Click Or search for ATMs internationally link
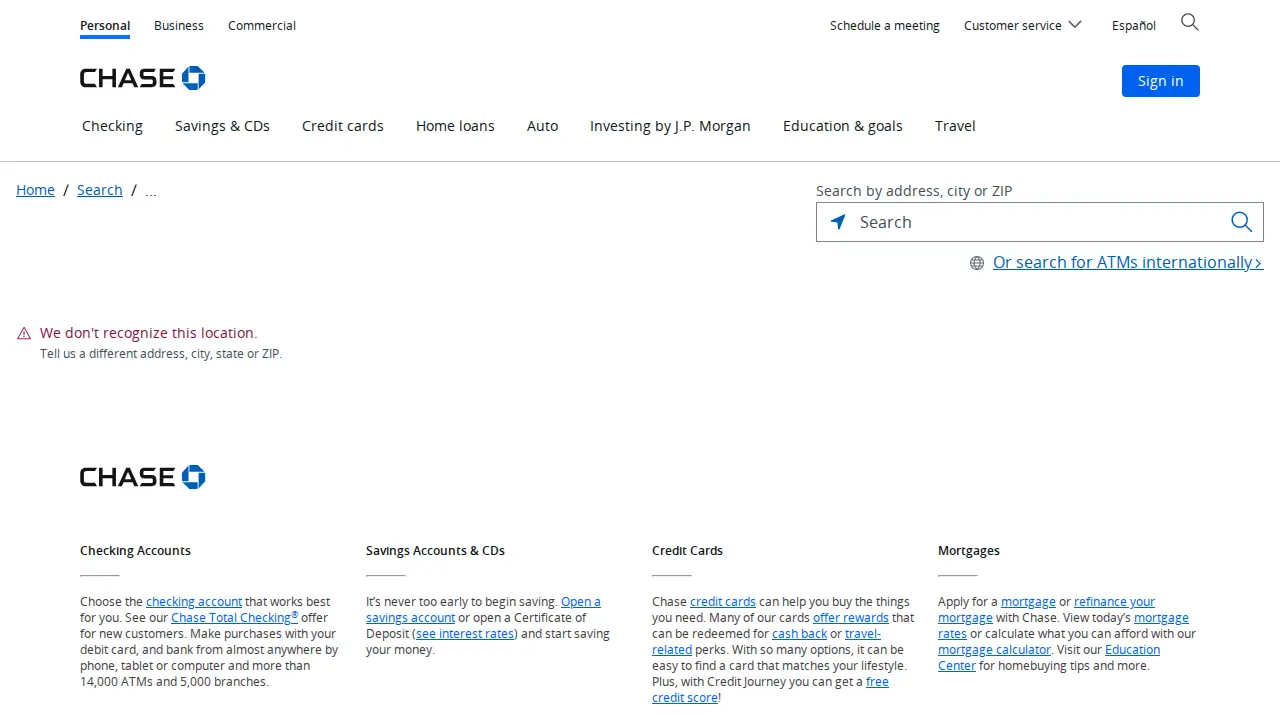This screenshot has height=720, width=1280. 1128,262
